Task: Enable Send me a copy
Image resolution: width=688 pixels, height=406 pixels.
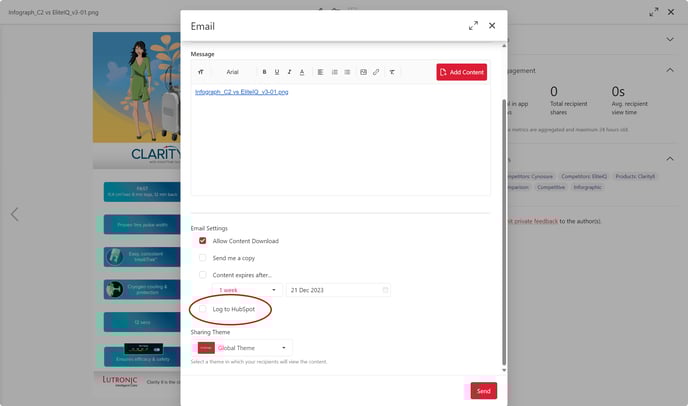Action: (203, 257)
